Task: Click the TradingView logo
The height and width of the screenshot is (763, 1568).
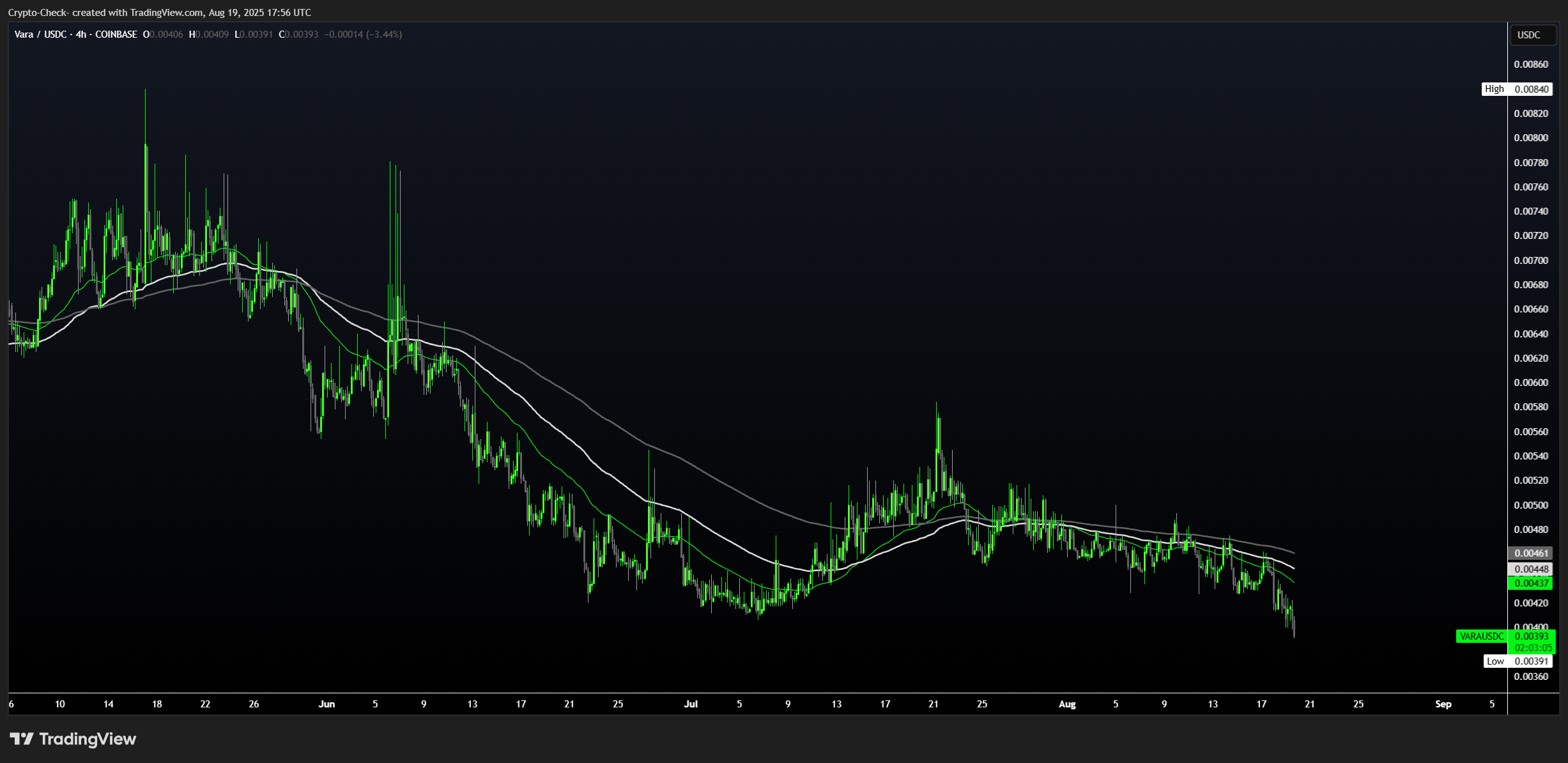Action: (73, 739)
